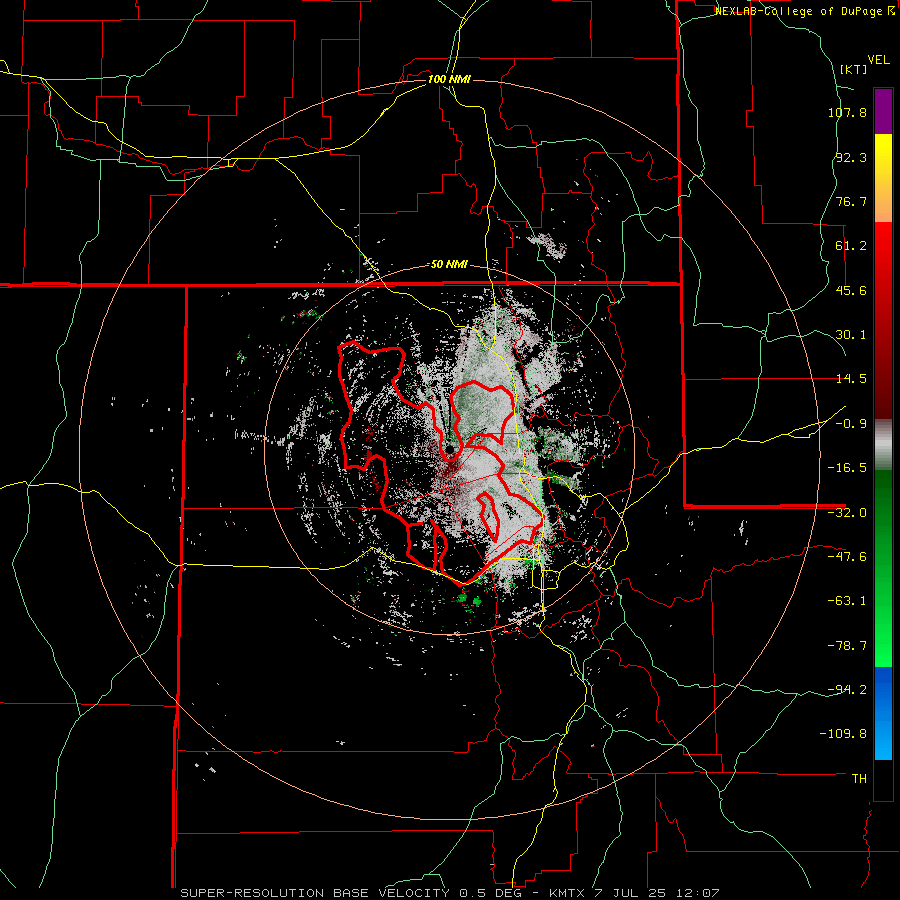Click the VEL legend title
Image resolution: width=900 pixels, height=900 pixels.
coord(878,60)
